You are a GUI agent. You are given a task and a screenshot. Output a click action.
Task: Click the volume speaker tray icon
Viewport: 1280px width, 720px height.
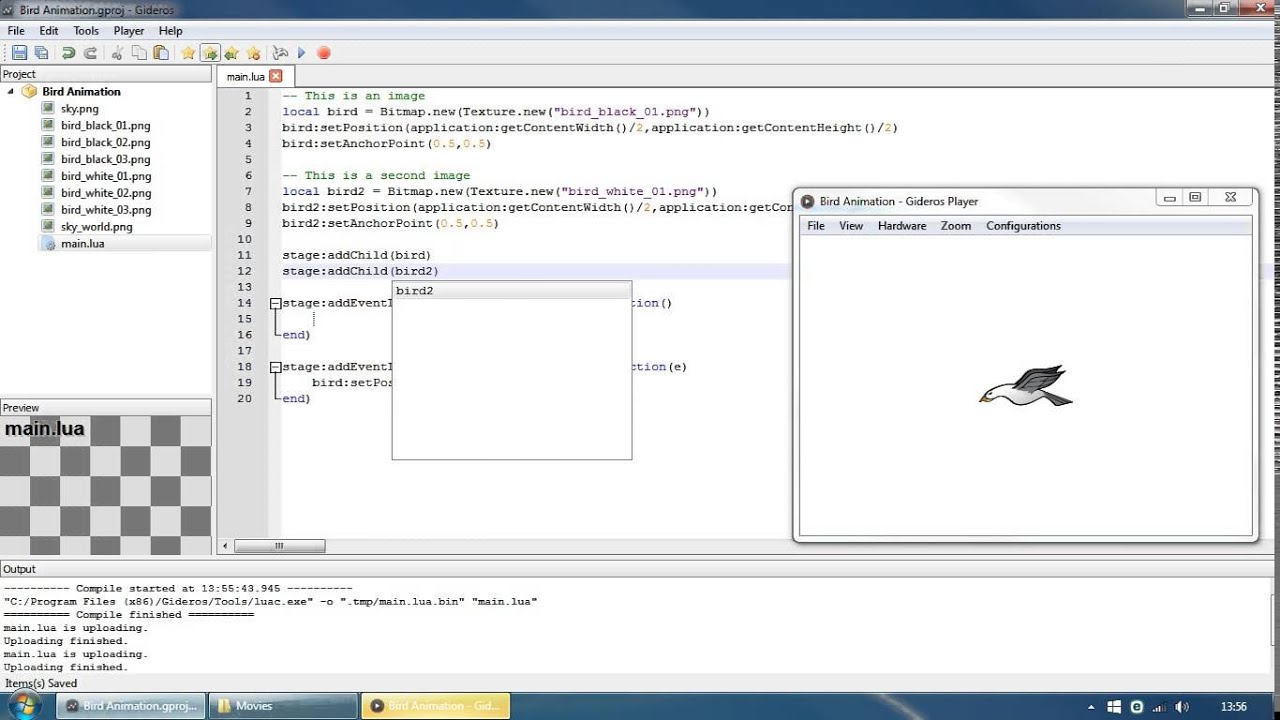pyautogui.click(x=1180, y=706)
